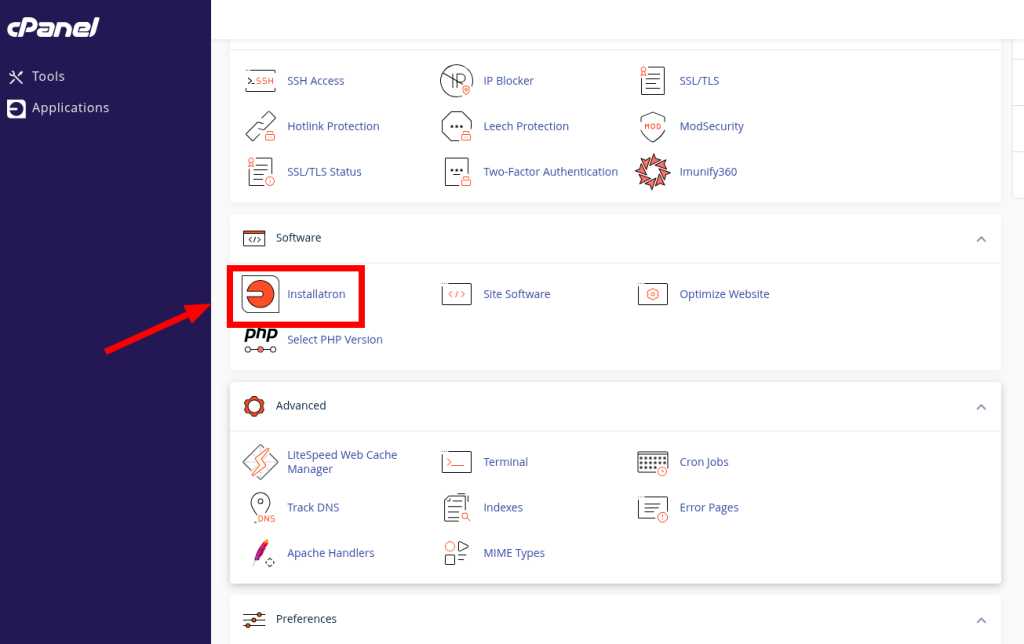Click the Software section header icon
The height and width of the screenshot is (644, 1024).
[254, 238]
